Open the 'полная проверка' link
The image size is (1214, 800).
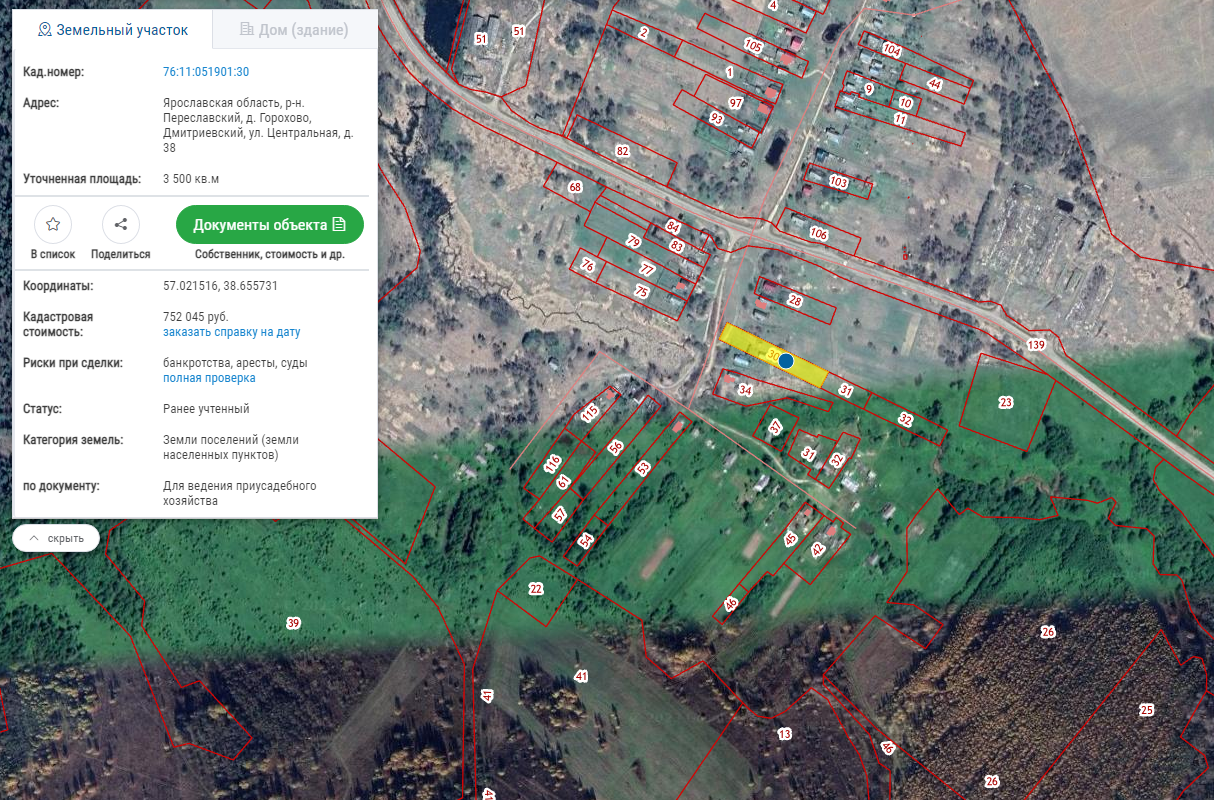click(x=209, y=378)
